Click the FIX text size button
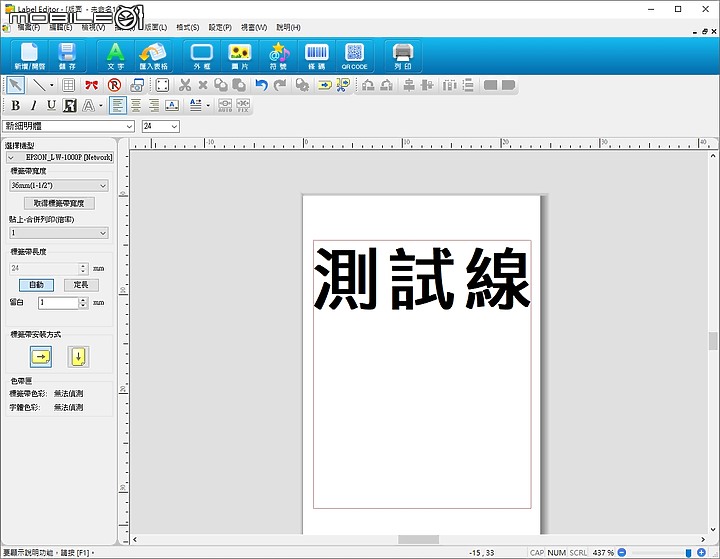 tap(243, 106)
